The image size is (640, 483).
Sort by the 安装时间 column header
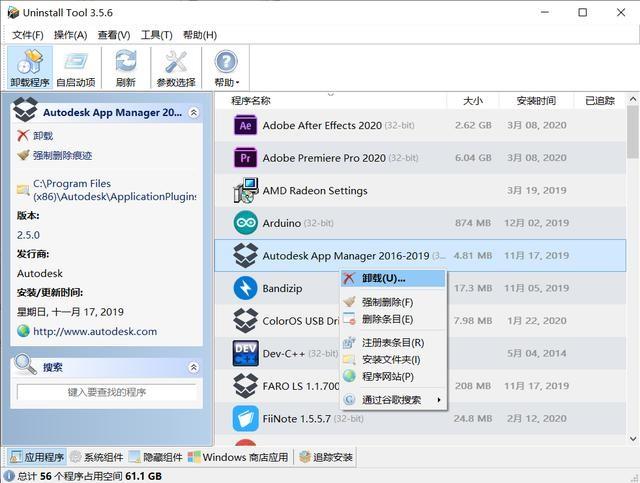[536, 100]
